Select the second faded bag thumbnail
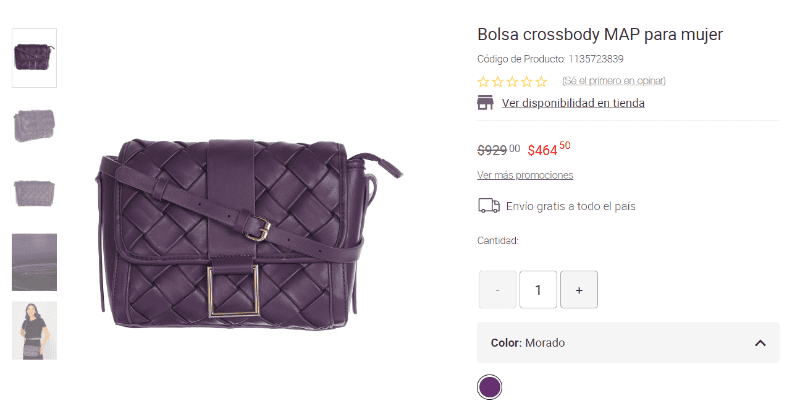Screen dimensions: 800x406 (34, 125)
